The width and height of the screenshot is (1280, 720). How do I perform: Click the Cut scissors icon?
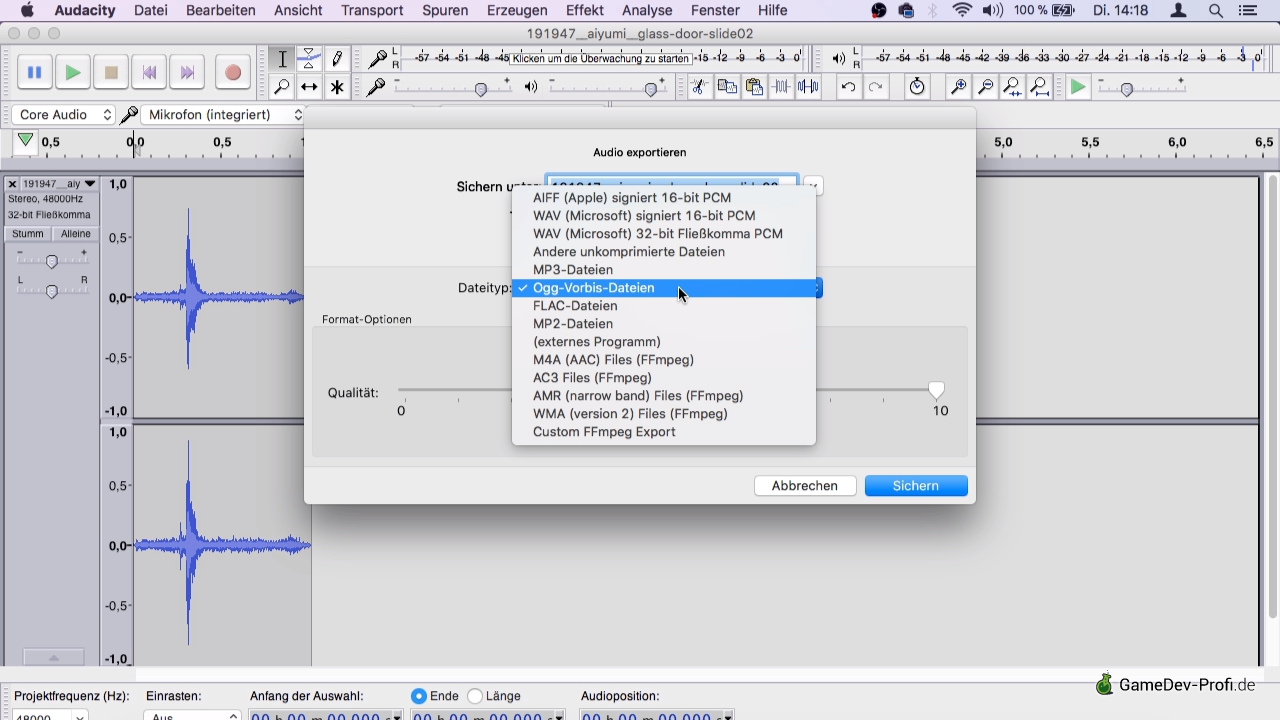click(x=700, y=87)
